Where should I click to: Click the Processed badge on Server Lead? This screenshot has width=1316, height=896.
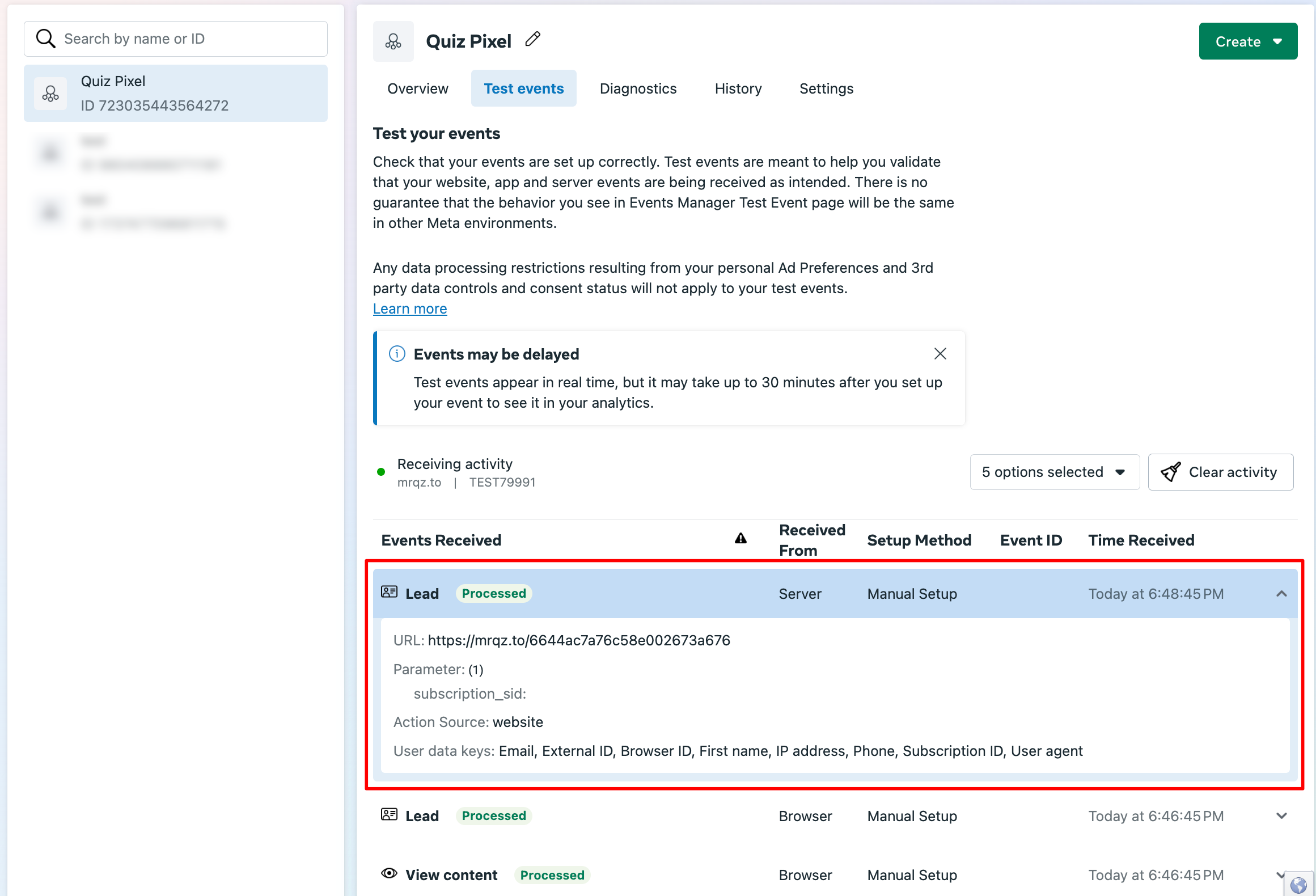click(494, 594)
